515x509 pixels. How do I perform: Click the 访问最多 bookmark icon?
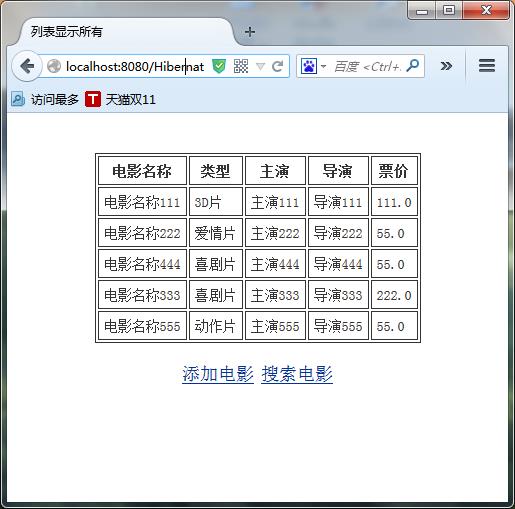click(x=18, y=99)
